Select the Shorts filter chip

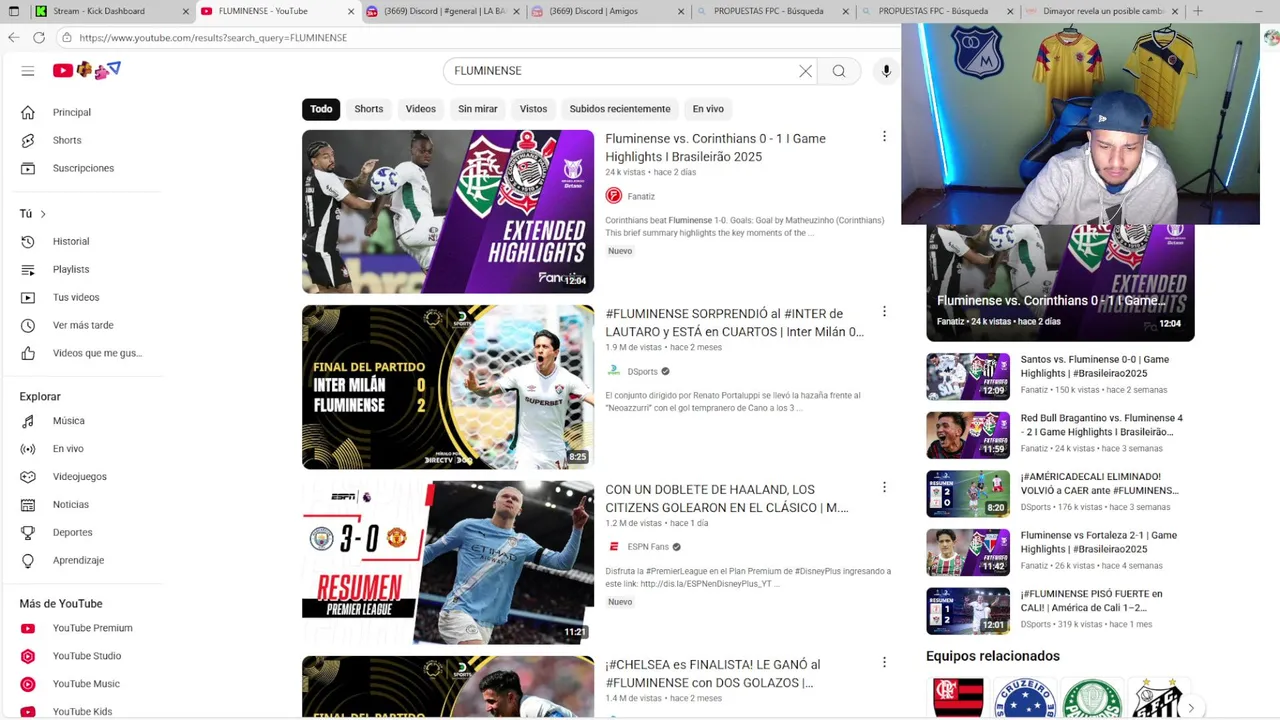(x=369, y=109)
